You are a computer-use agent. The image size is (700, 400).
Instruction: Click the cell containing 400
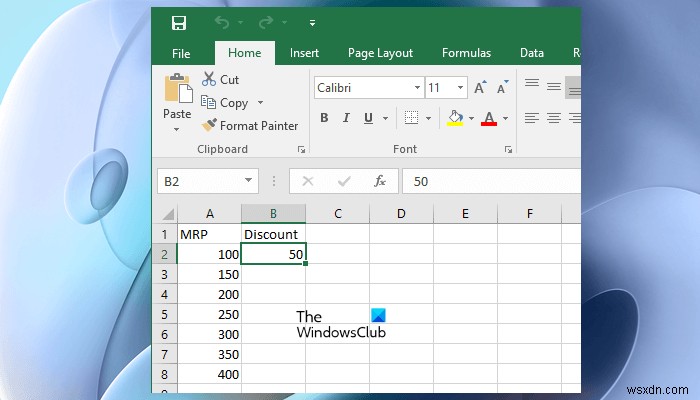209,375
